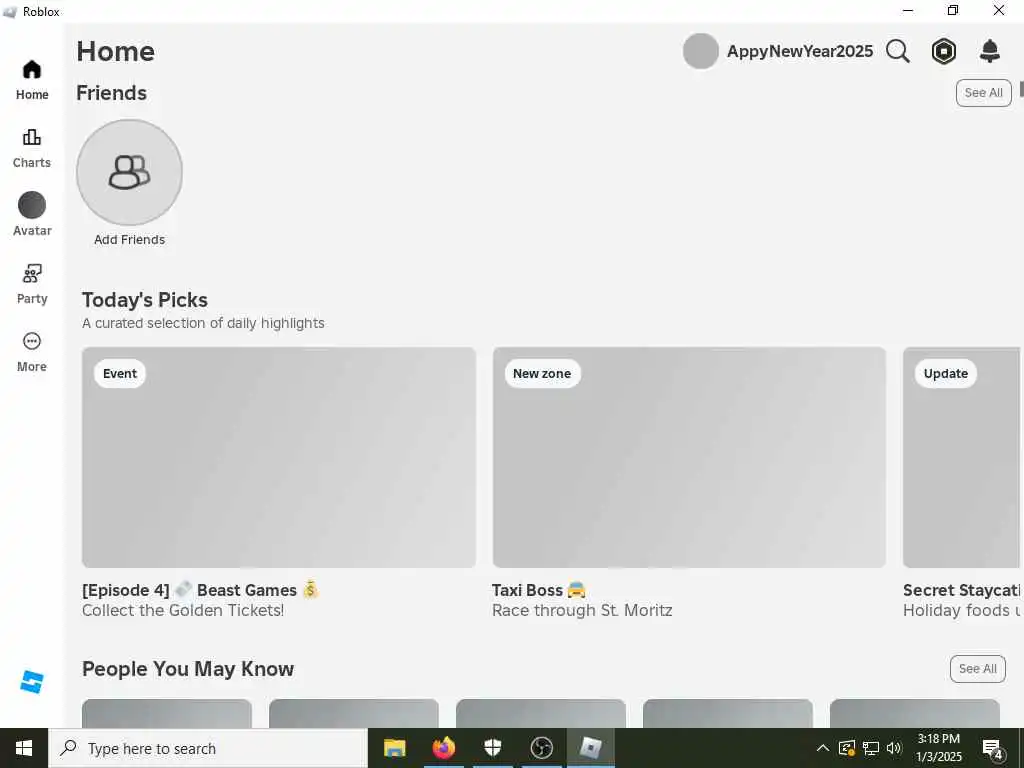Open the More menu in sidebar
1024x768 pixels.
pos(31,342)
